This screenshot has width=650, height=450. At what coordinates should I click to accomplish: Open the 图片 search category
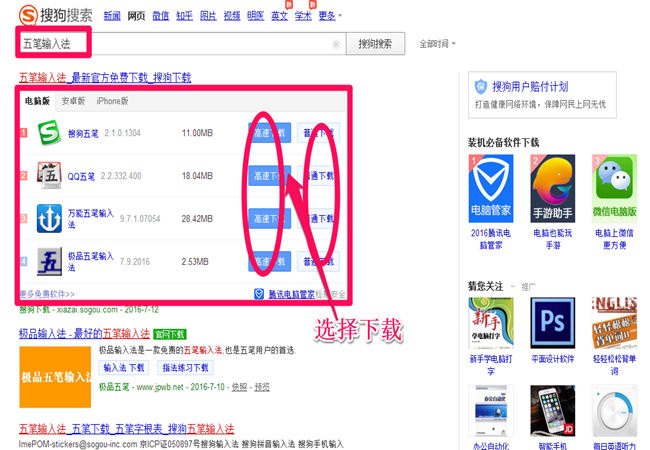point(208,16)
